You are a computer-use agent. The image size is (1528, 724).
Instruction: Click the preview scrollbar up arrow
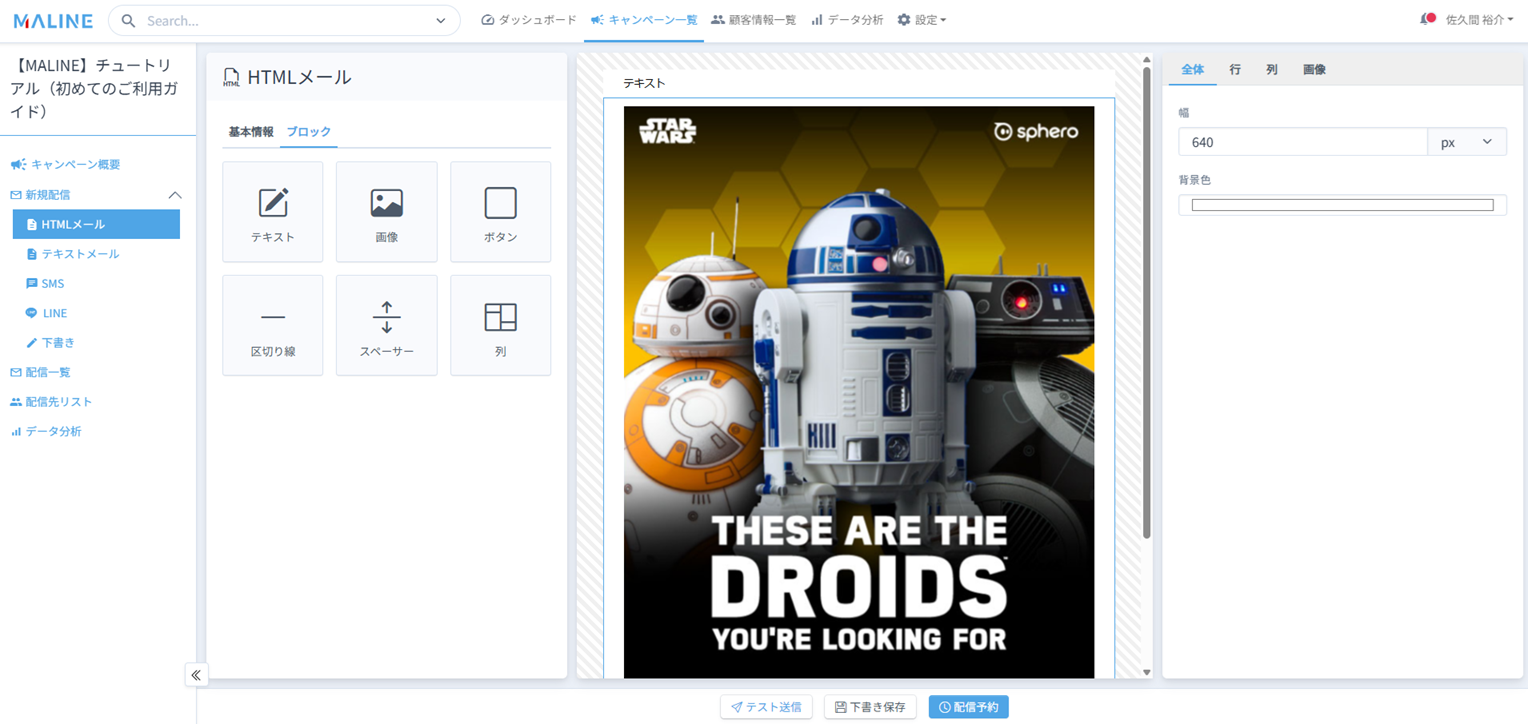point(1147,59)
